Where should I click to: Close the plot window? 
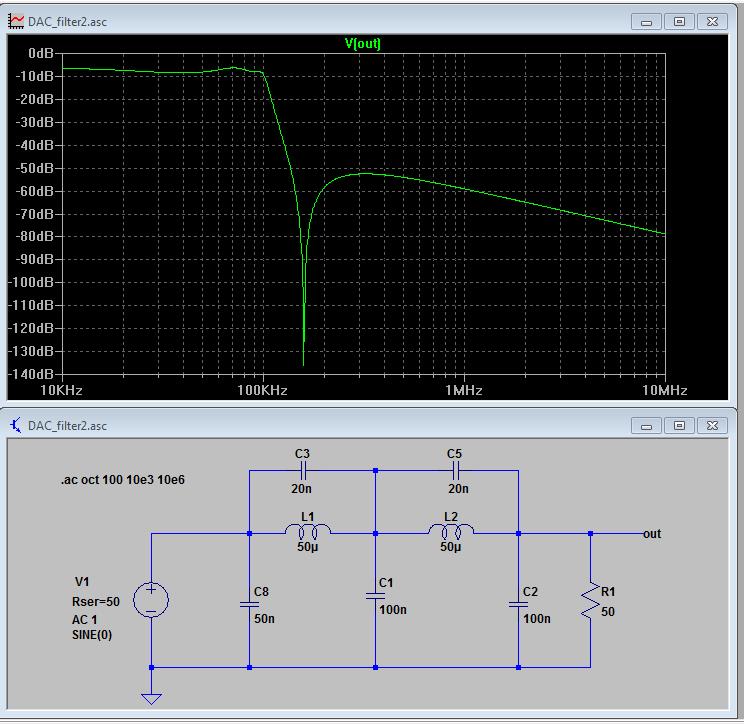(x=711, y=21)
